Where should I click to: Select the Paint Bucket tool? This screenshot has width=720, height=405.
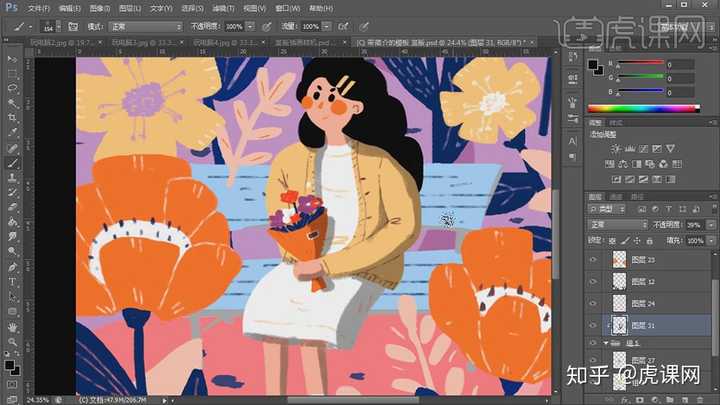coord(12,222)
